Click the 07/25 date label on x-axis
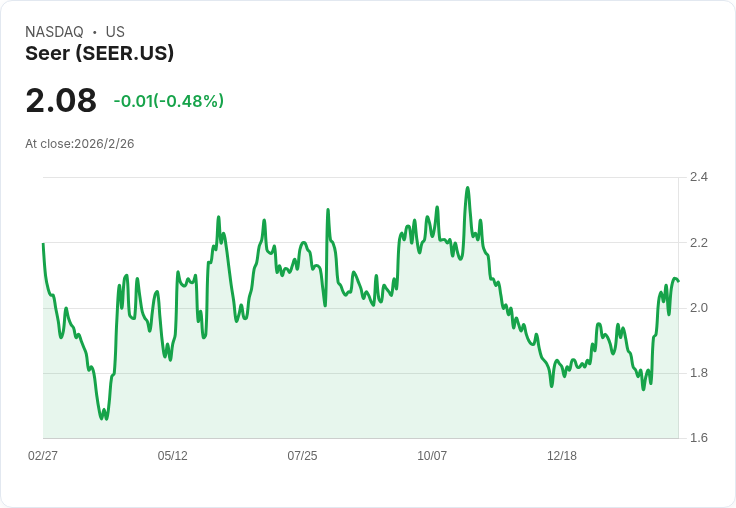The width and height of the screenshot is (736, 508). pos(302,455)
